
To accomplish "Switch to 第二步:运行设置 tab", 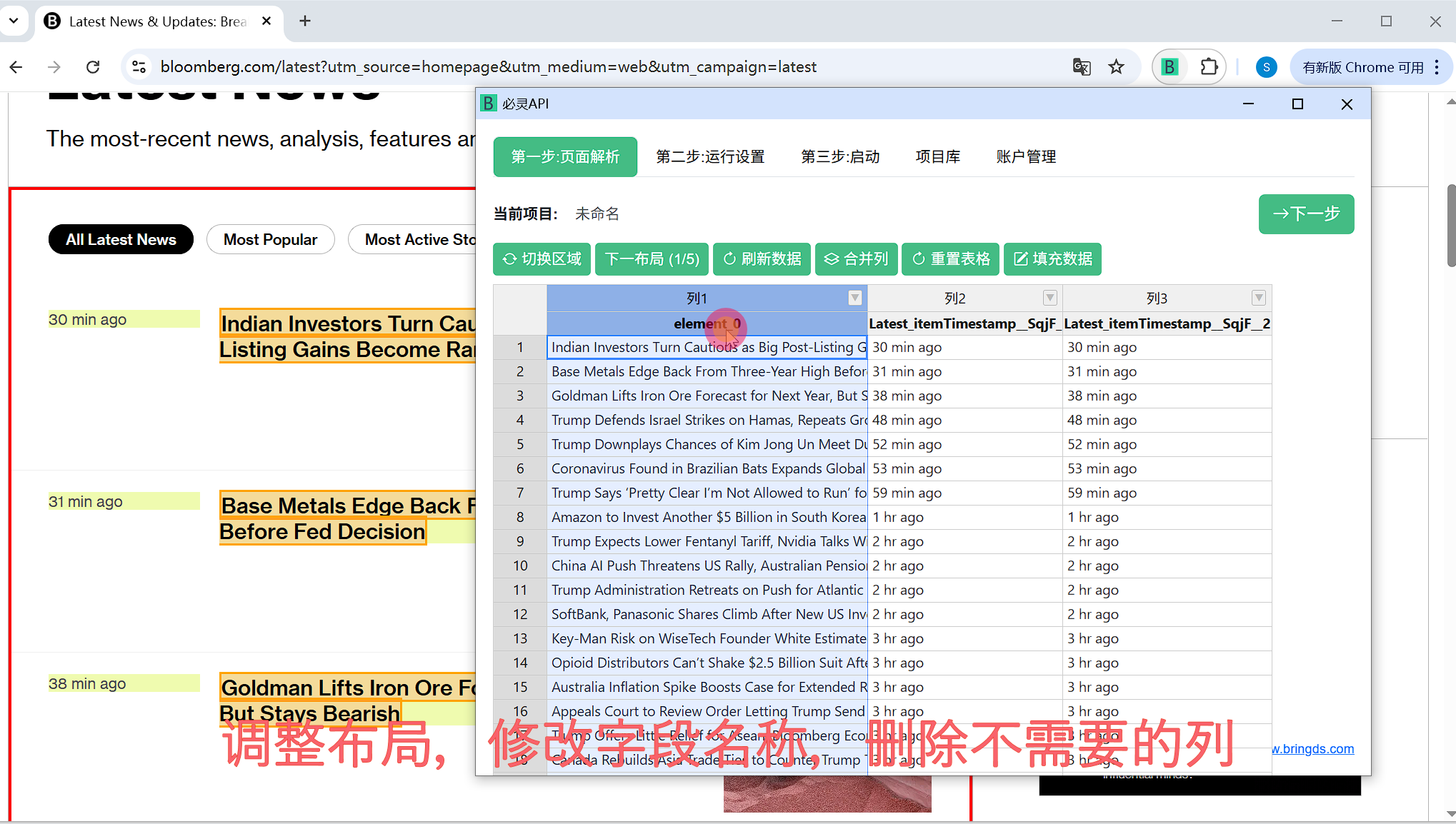I will 710,156.
